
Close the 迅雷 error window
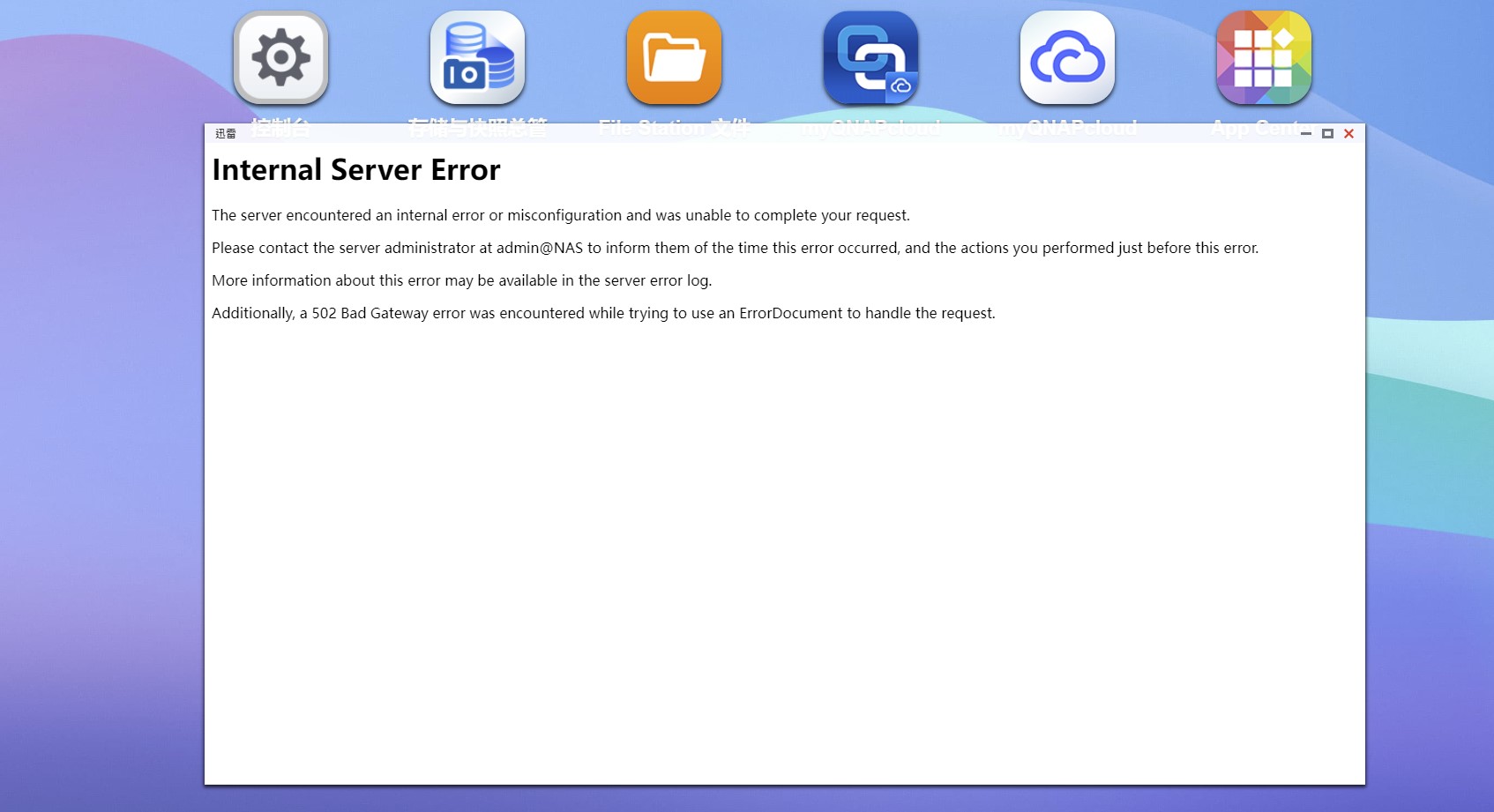point(1348,134)
